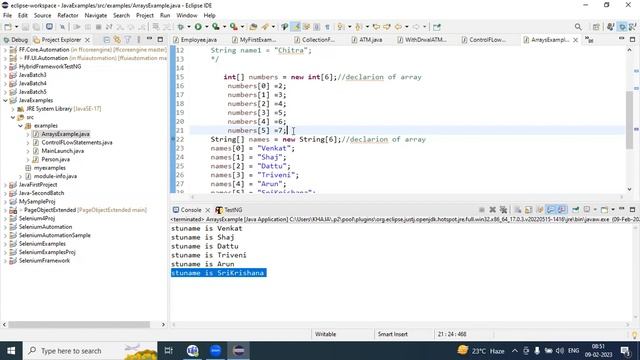Screen dimensions: 640x360
Task: Maximize the editor area
Action: [632, 40]
